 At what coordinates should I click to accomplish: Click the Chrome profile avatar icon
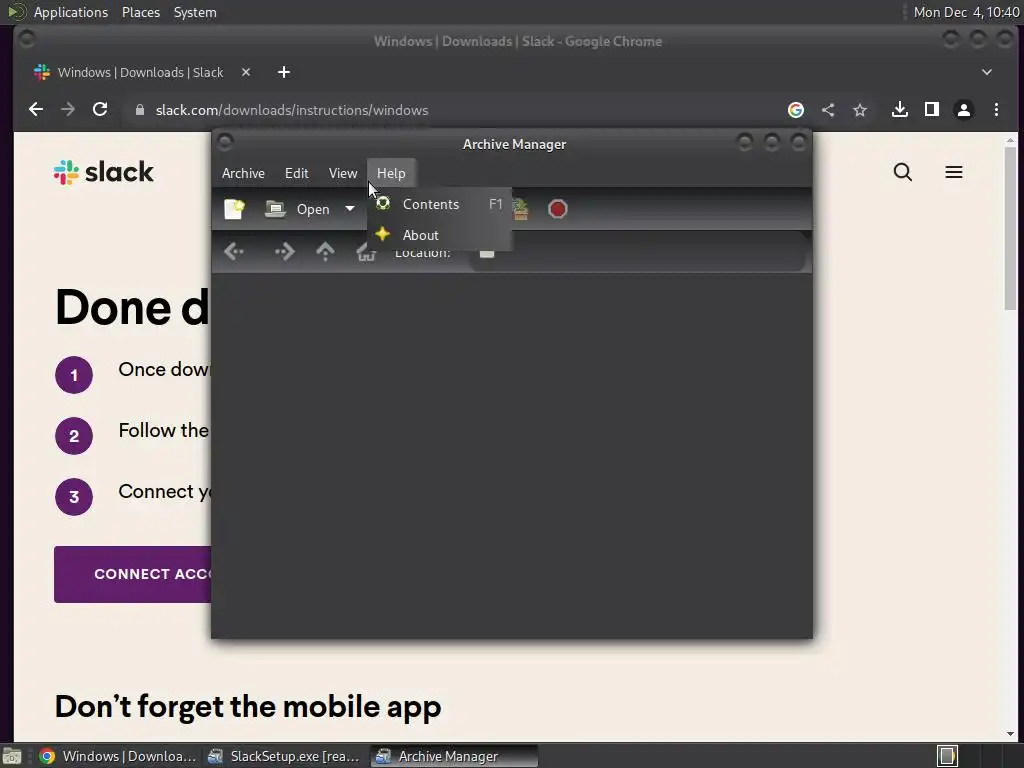[x=963, y=110]
